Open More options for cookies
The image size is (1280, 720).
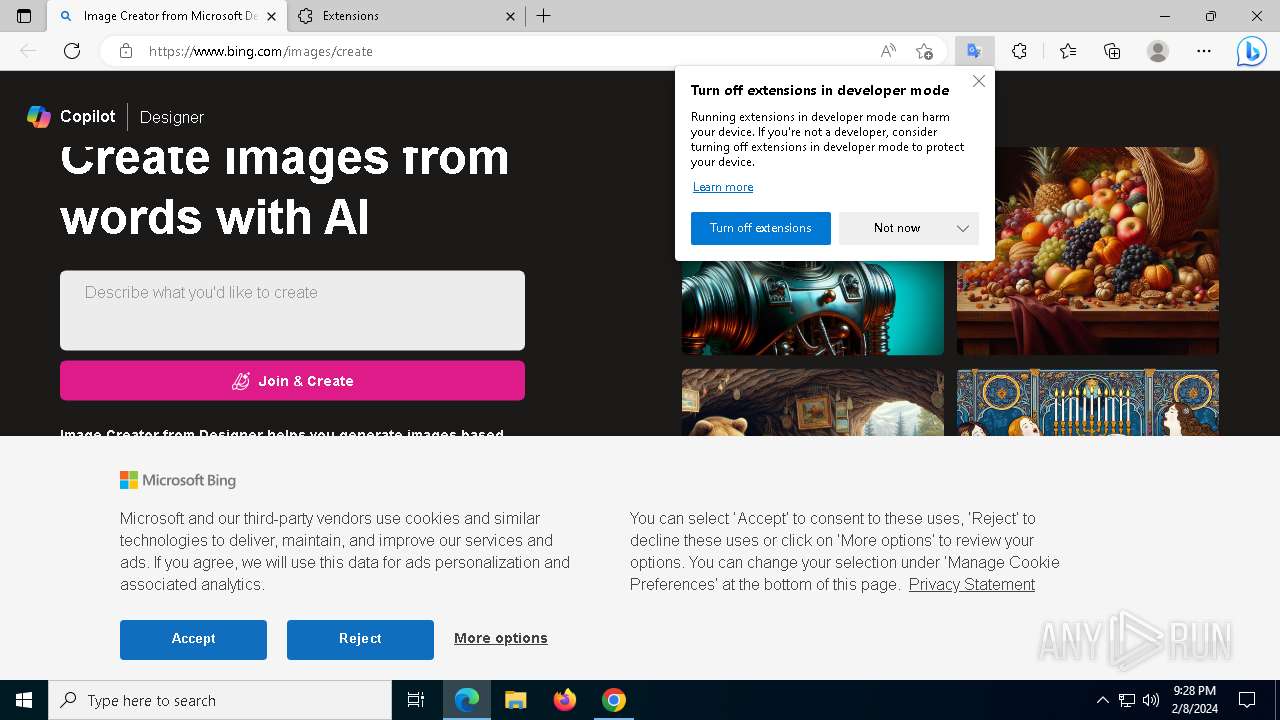coord(501,638)
